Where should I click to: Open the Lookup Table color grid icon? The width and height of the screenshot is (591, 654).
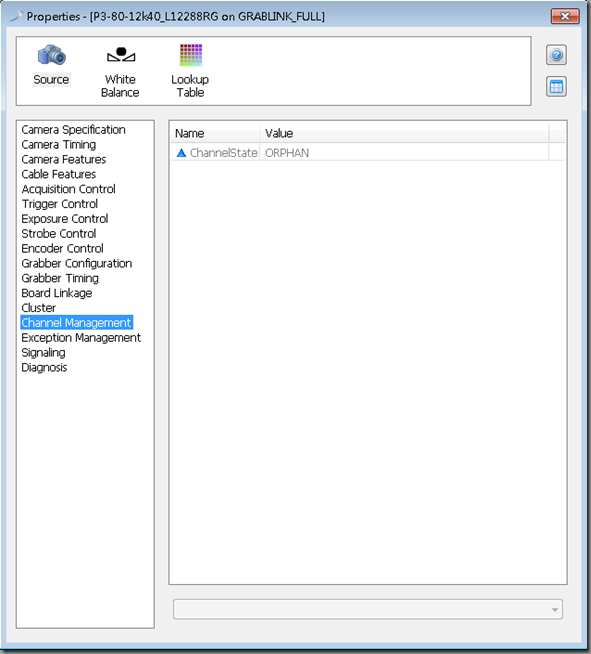191,55
